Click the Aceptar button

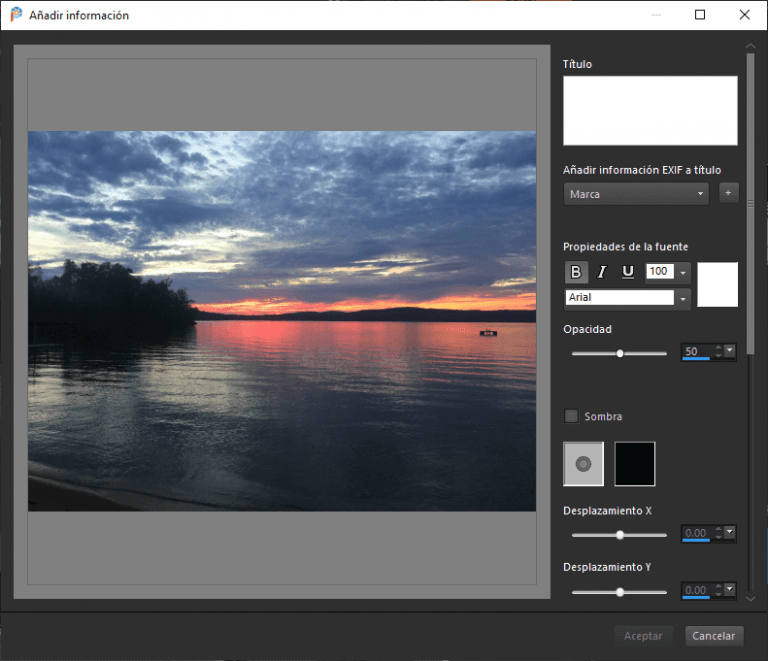643,636
